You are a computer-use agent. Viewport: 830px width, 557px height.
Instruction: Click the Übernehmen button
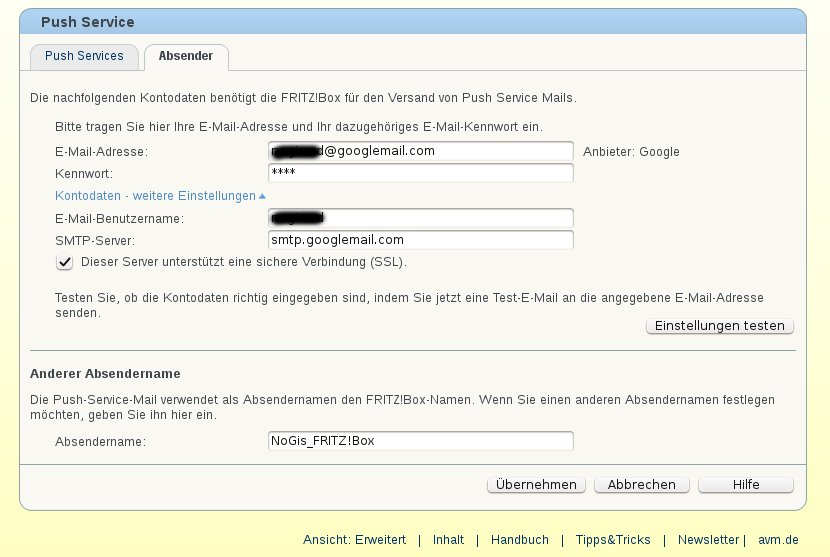click(536, 484)
